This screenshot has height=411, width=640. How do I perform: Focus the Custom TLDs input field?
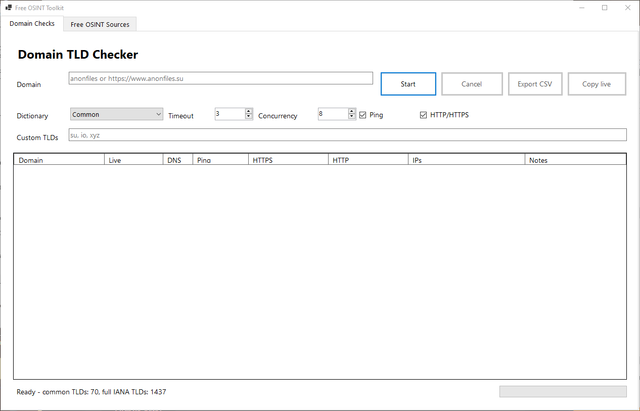pos(348,135)
